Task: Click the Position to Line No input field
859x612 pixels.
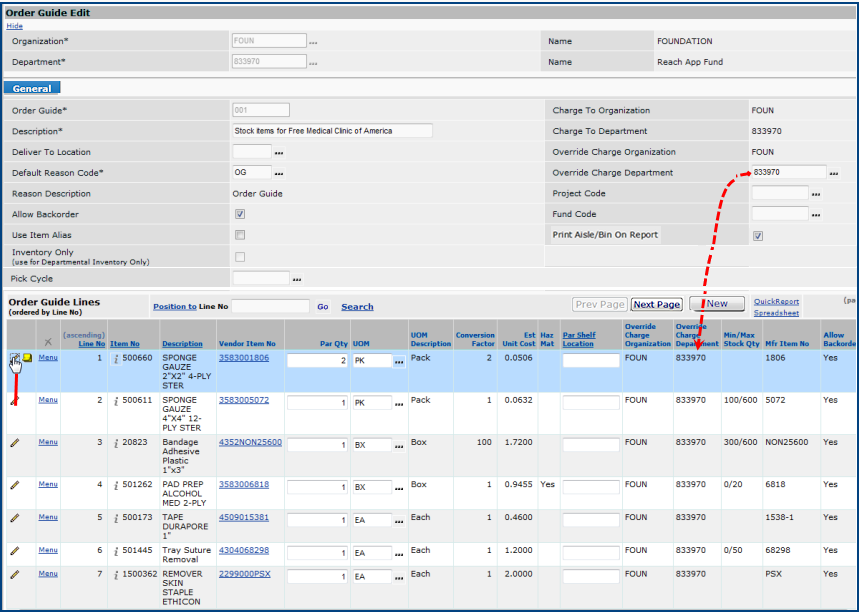Action: tap(270, 307)
